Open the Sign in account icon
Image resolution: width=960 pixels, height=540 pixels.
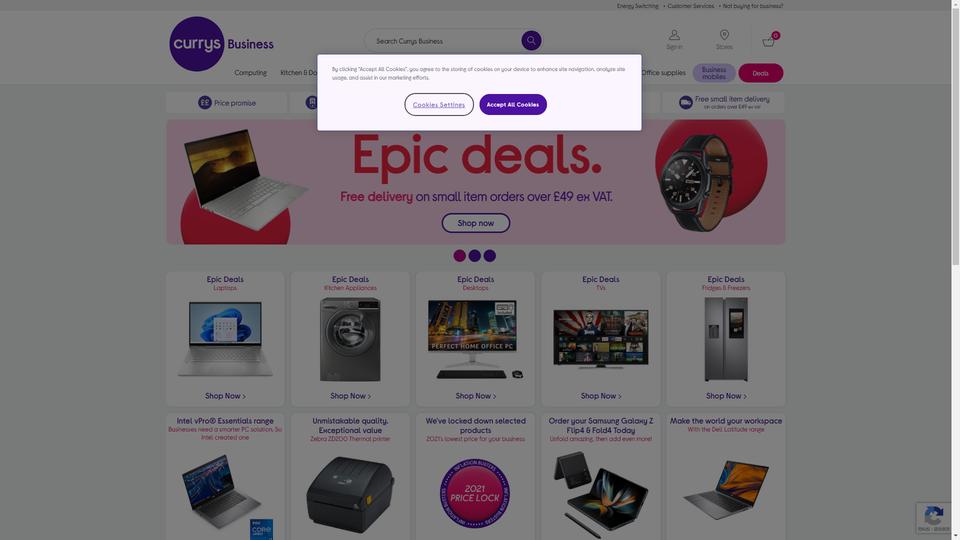pos(673,35)
